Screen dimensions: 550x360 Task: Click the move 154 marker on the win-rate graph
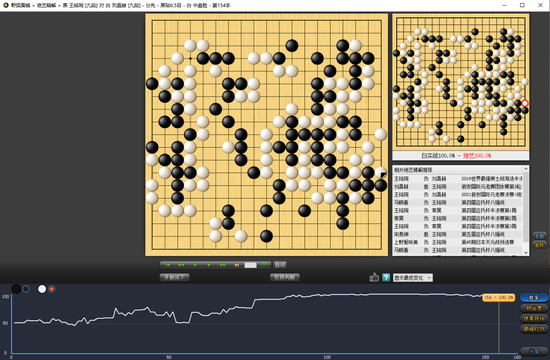click(x=498, y=297)
